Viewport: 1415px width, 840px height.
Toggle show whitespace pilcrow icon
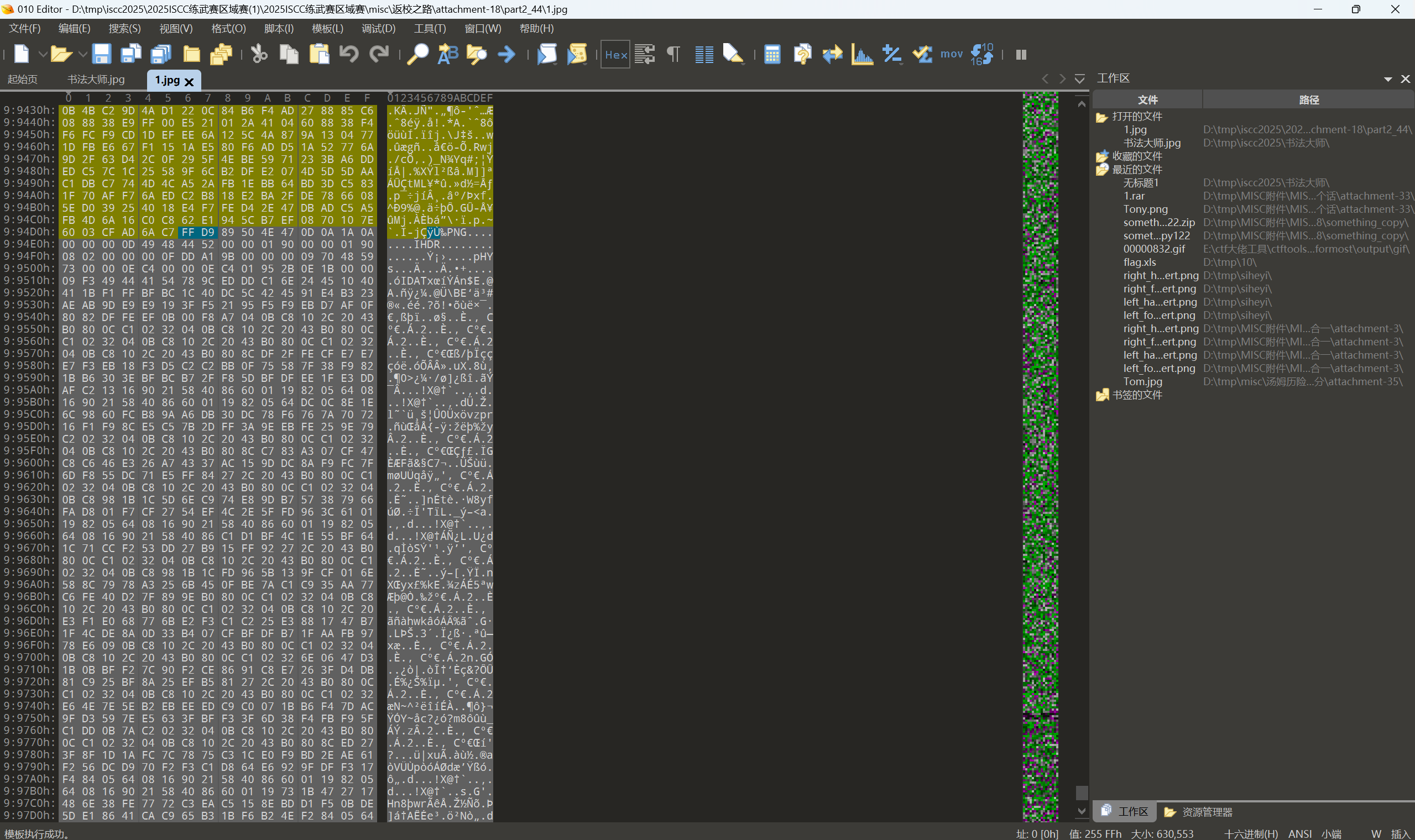click(673, 54)
